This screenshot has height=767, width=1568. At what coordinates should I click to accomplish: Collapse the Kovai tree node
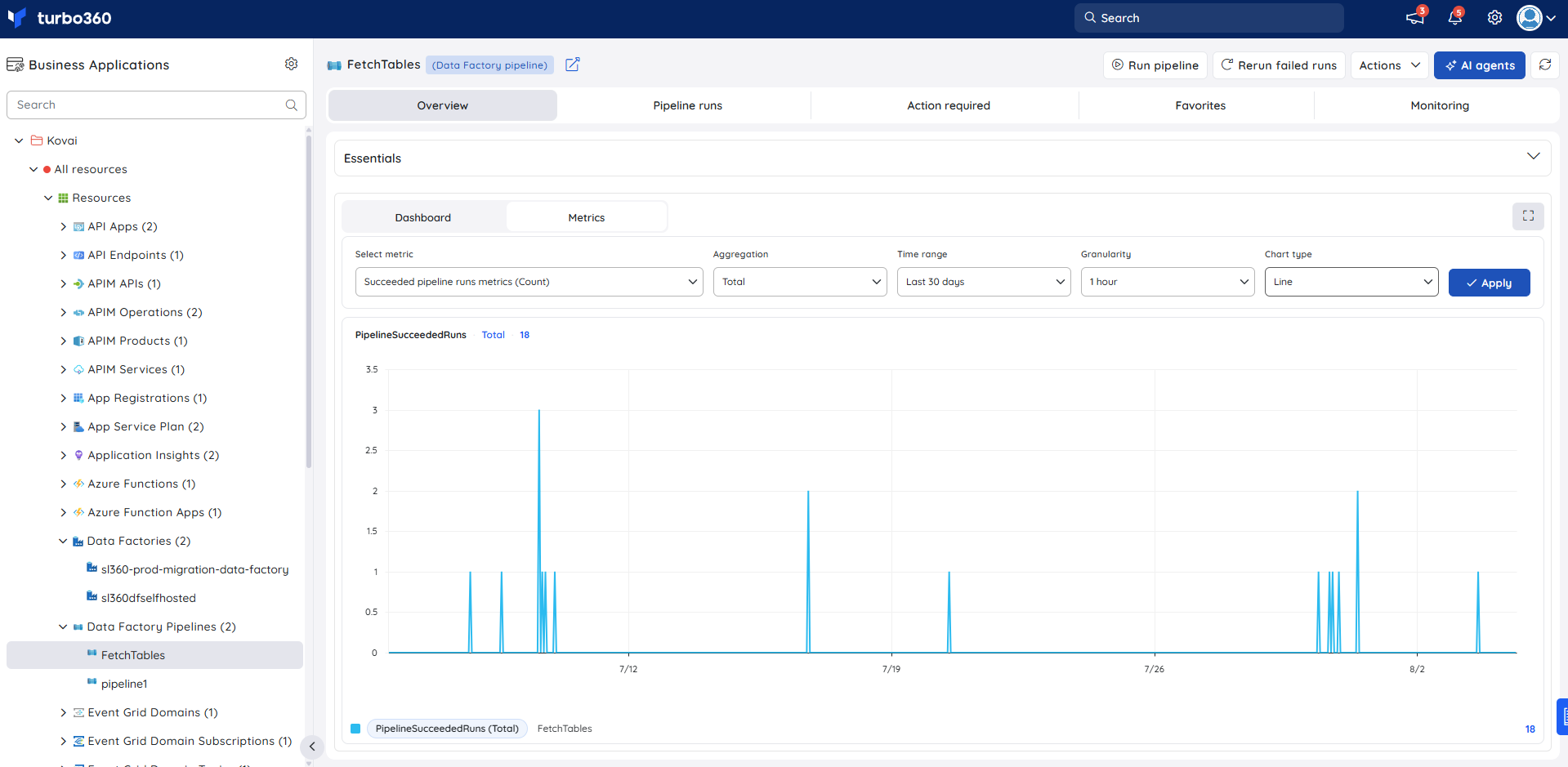[19, 140]
